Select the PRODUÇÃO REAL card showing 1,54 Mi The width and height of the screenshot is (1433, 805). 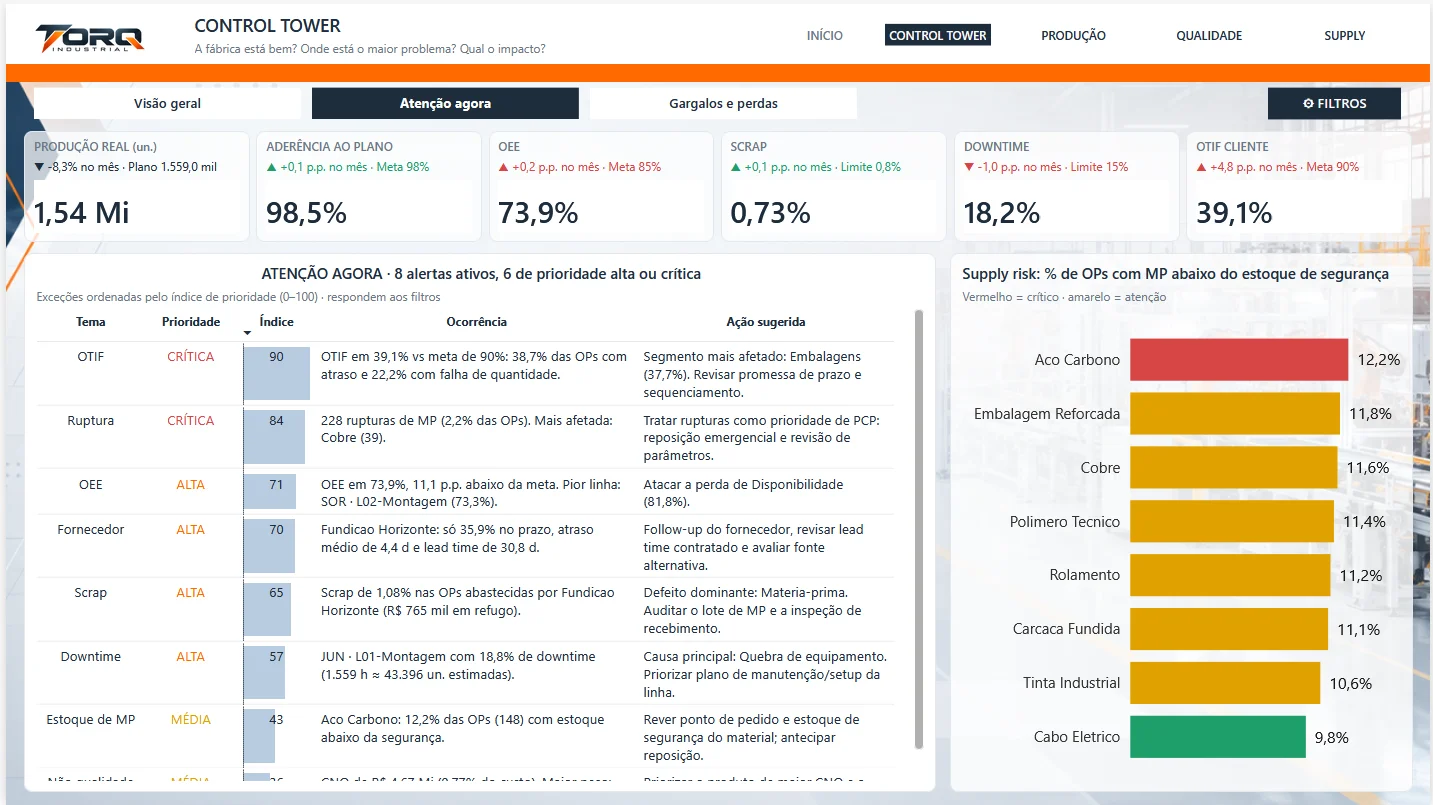coord(137,186)
